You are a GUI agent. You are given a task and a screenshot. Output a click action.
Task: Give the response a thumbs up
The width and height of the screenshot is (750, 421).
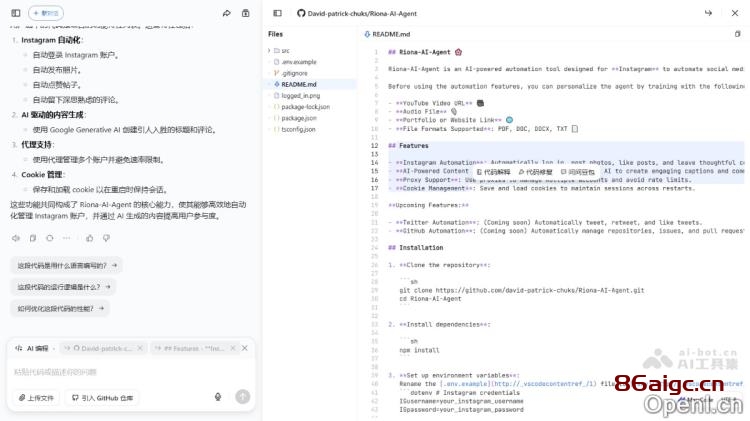click(x=89, y=238)
